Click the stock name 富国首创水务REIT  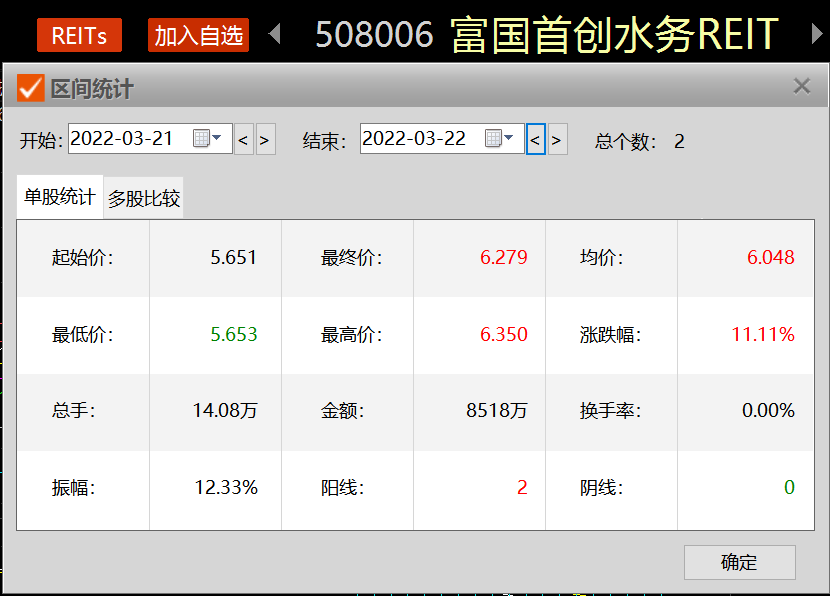point(615,35)
